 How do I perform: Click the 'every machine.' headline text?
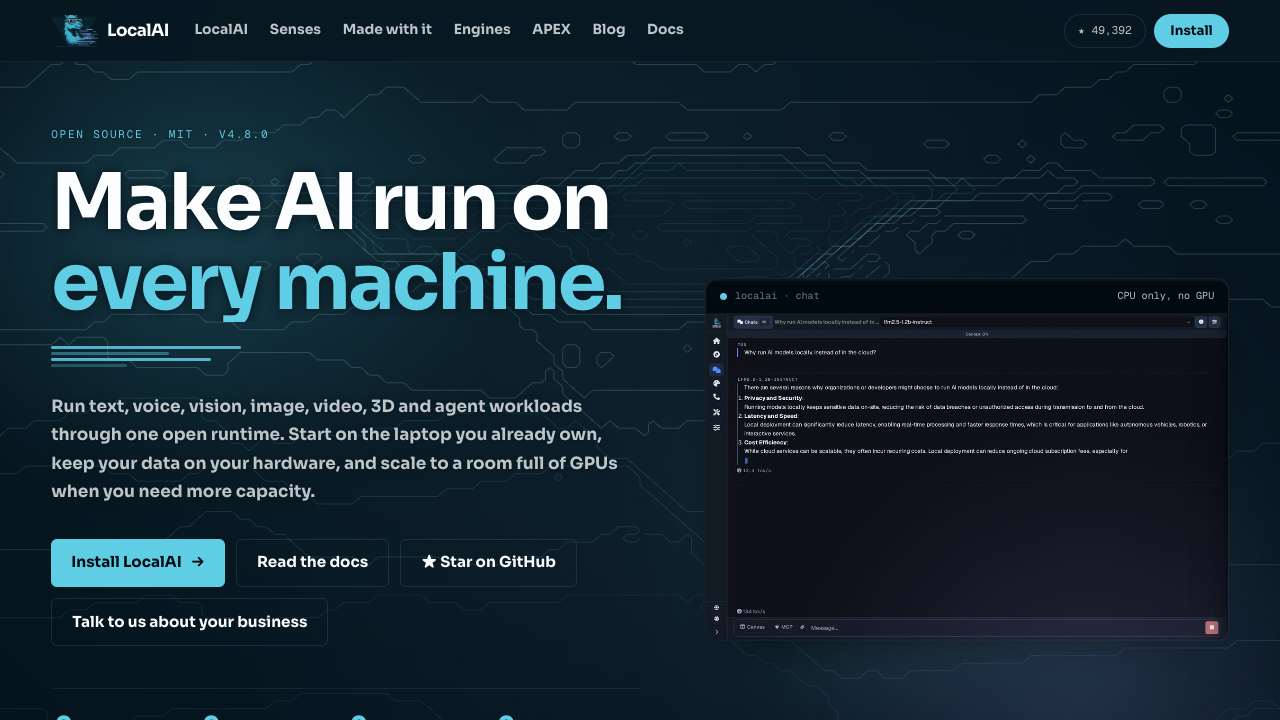(x=337, y=283)
